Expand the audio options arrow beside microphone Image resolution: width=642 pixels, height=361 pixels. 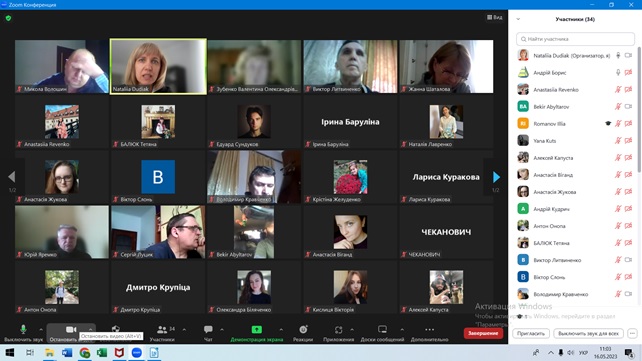tap(41, 329)
